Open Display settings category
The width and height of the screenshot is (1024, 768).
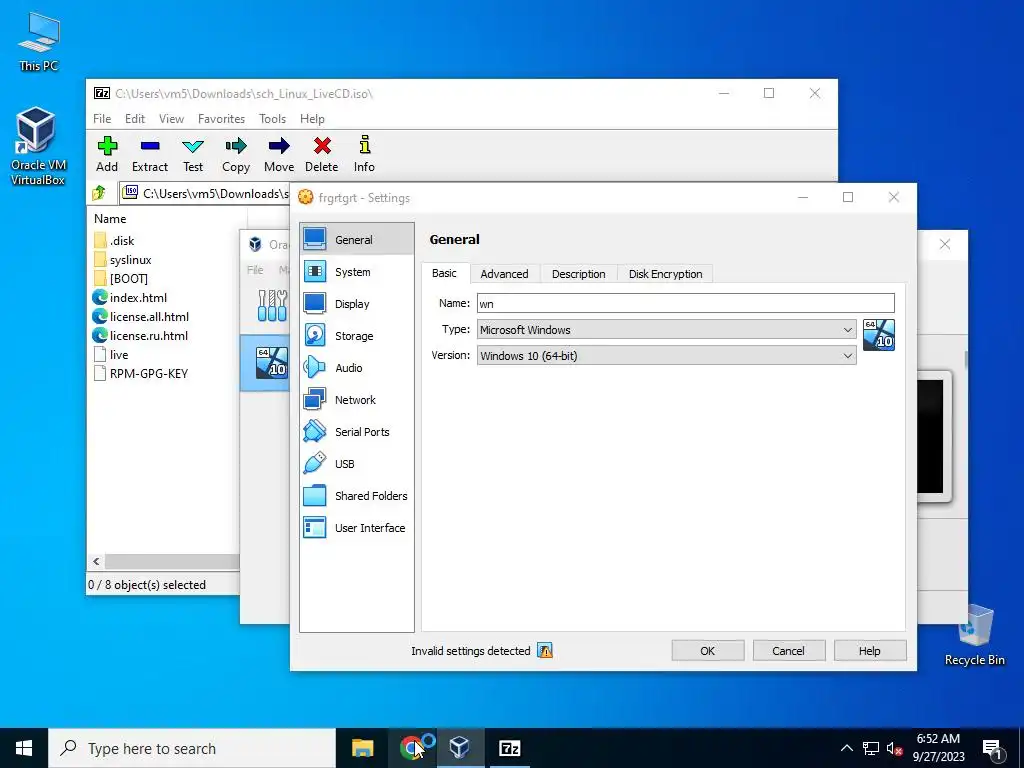(357, 304)
